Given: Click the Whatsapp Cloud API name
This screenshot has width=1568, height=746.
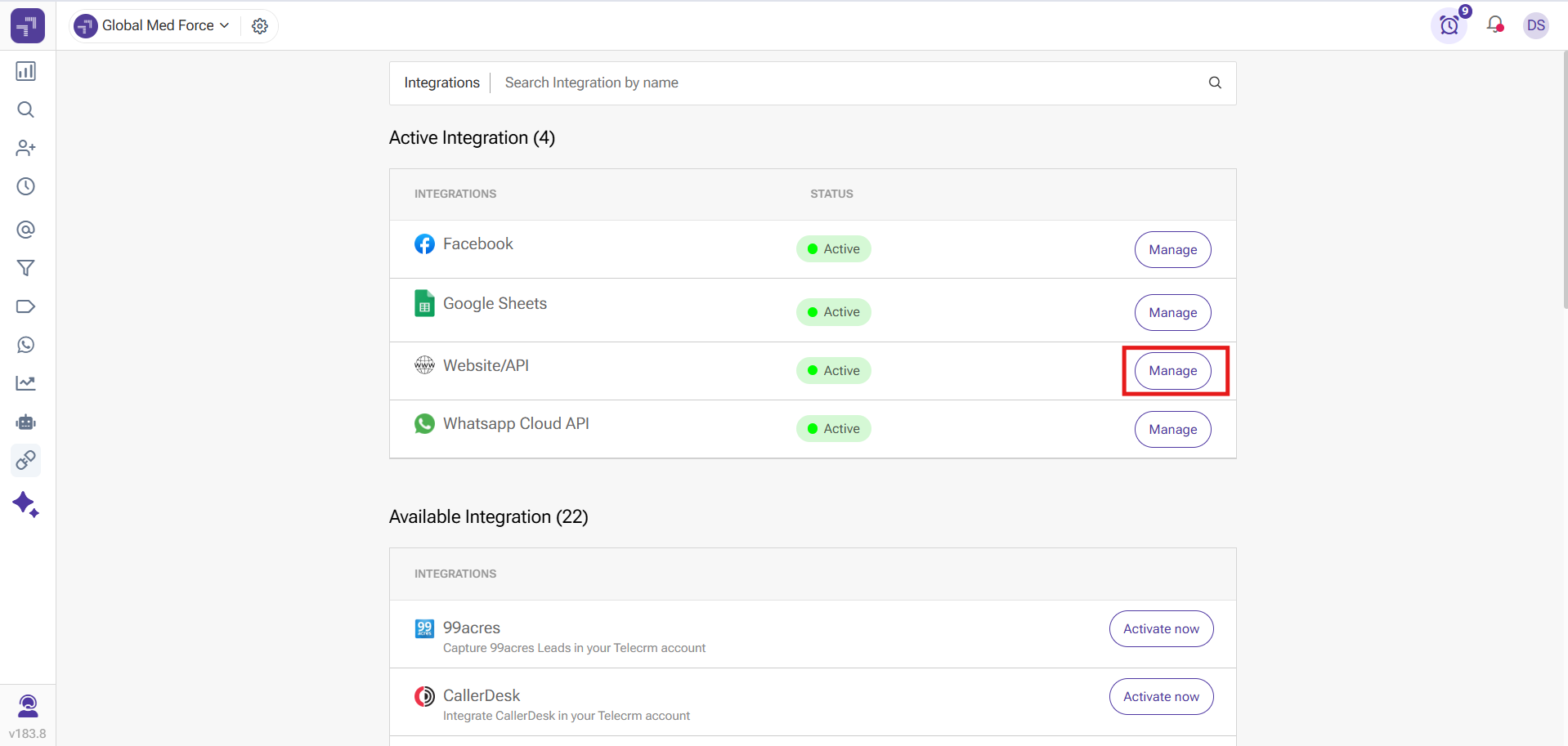Looking at the screenshot, I should point(516,423).
